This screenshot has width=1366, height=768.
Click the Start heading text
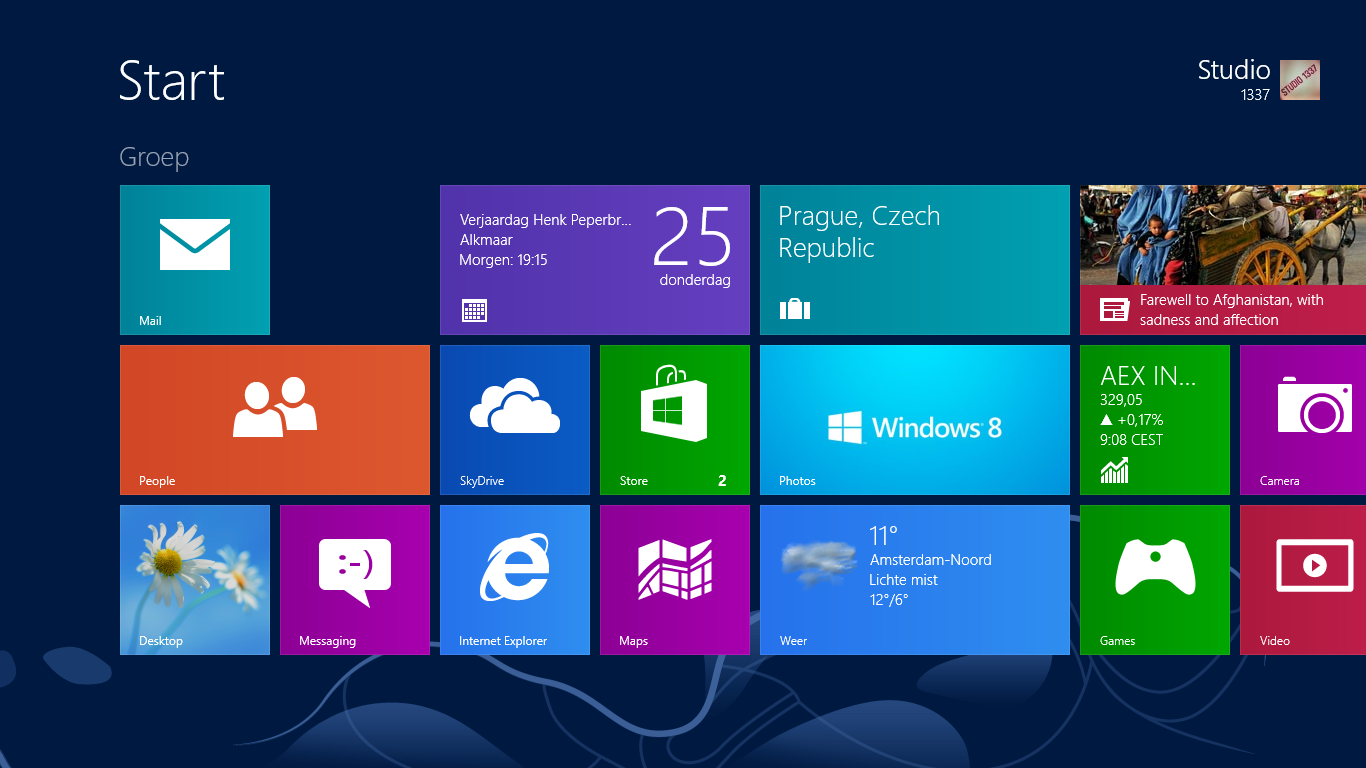[172, 80]
